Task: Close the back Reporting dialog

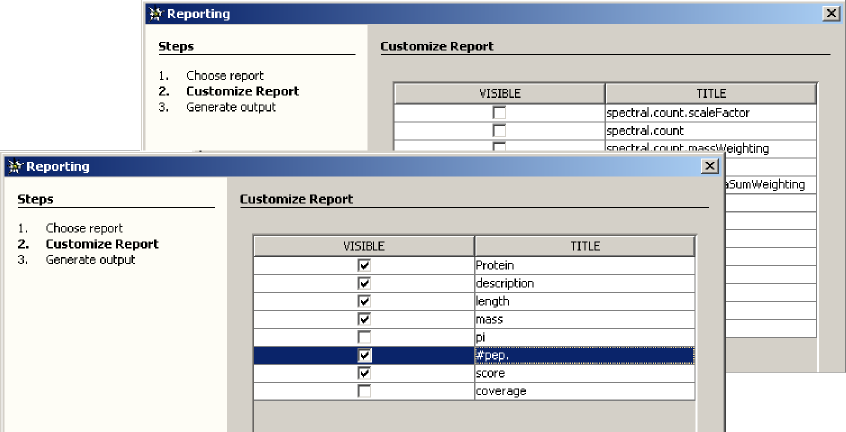Action: pos(830,14)
